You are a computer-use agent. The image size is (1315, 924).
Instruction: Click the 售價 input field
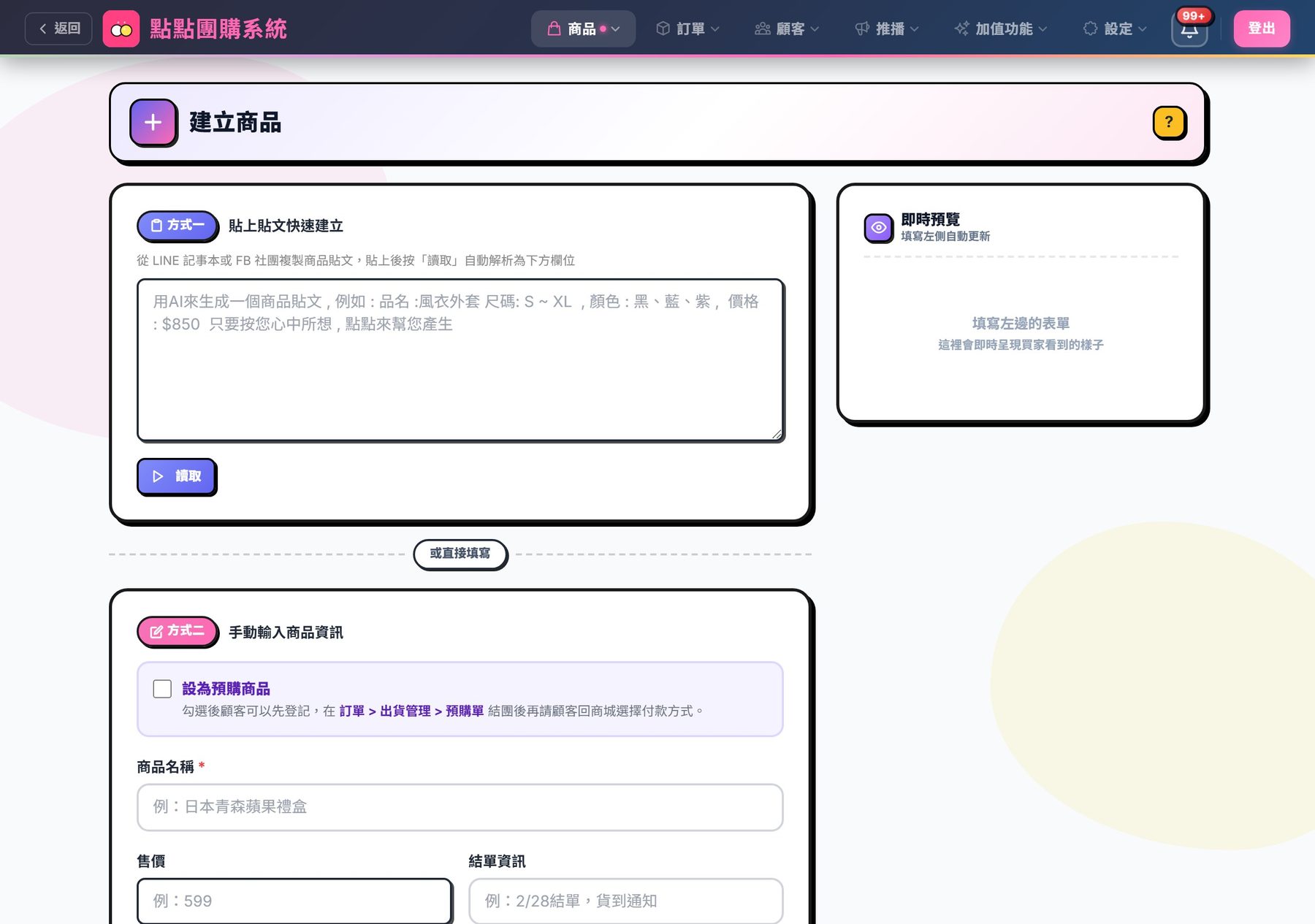point(294,901)
